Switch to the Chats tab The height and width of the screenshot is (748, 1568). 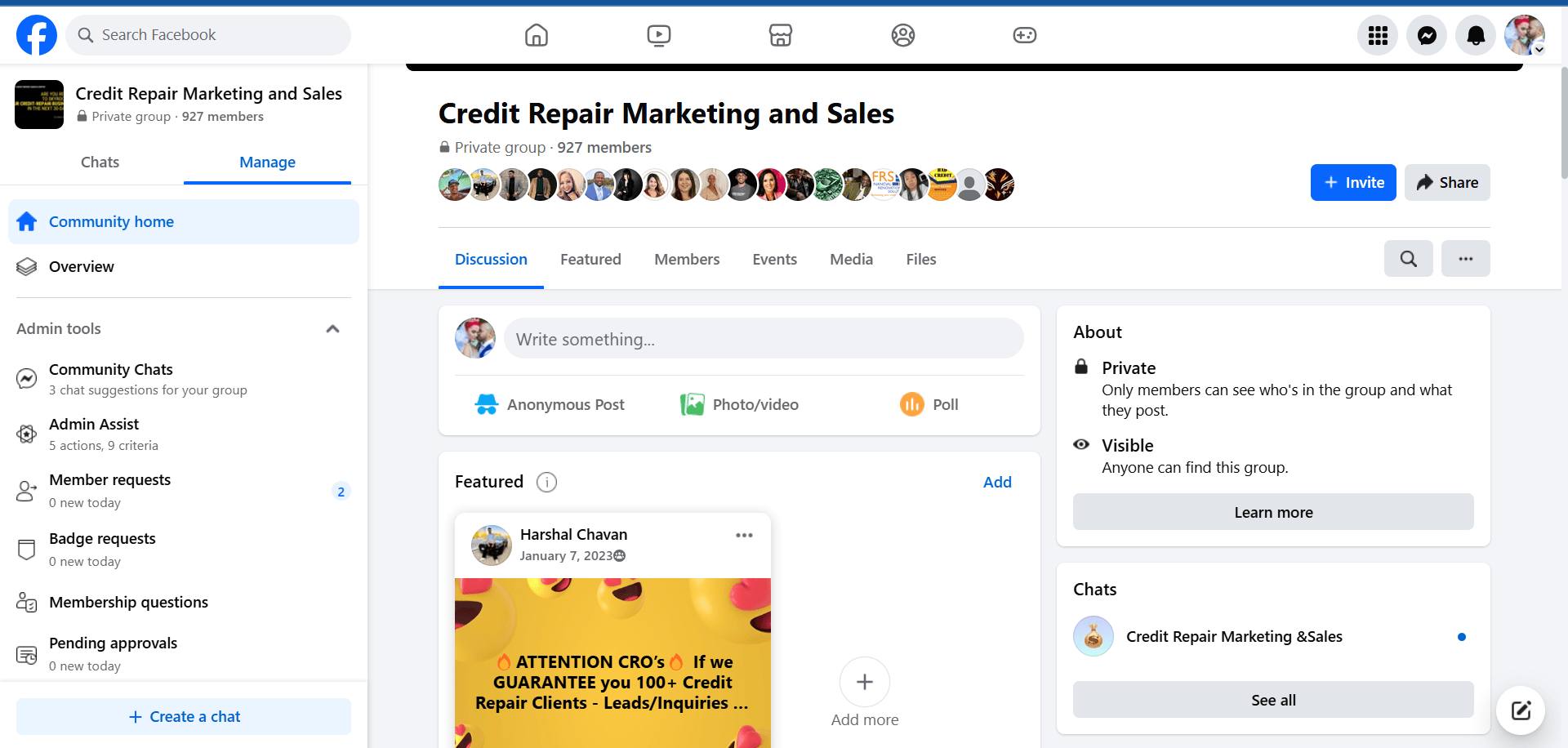click(100, 163)
